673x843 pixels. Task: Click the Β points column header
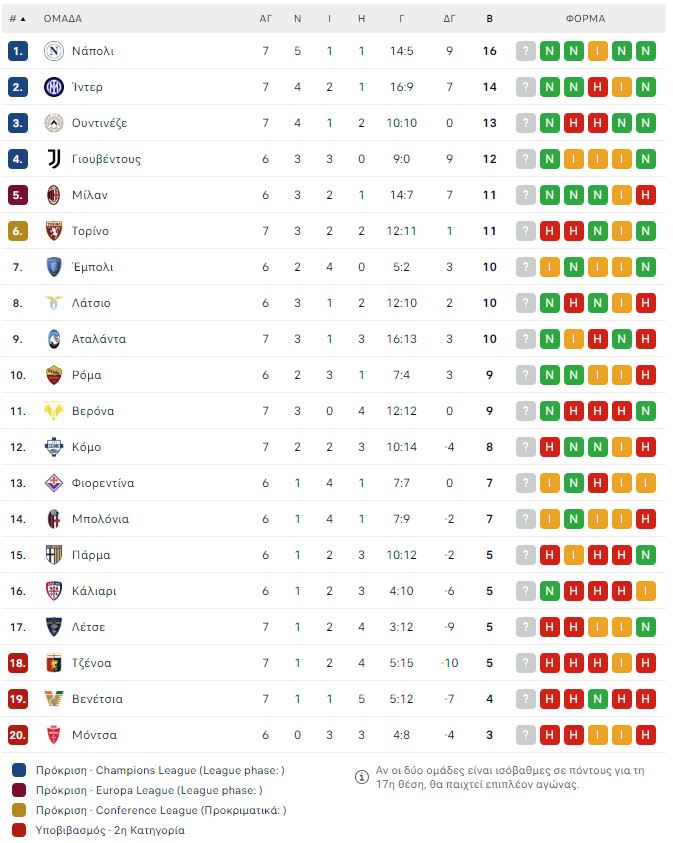[x=489, y=18]
